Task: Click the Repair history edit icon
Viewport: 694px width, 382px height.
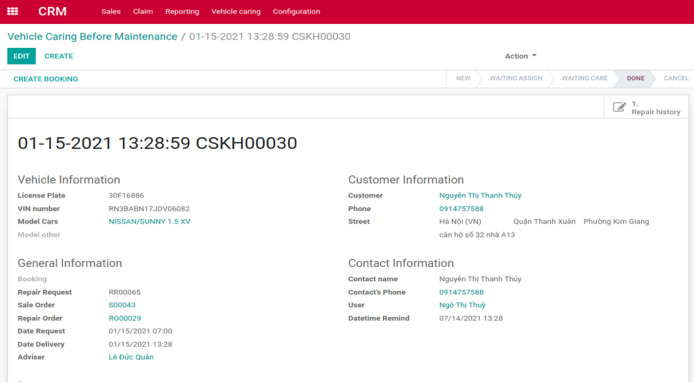Action: click(x=619, y=107)
